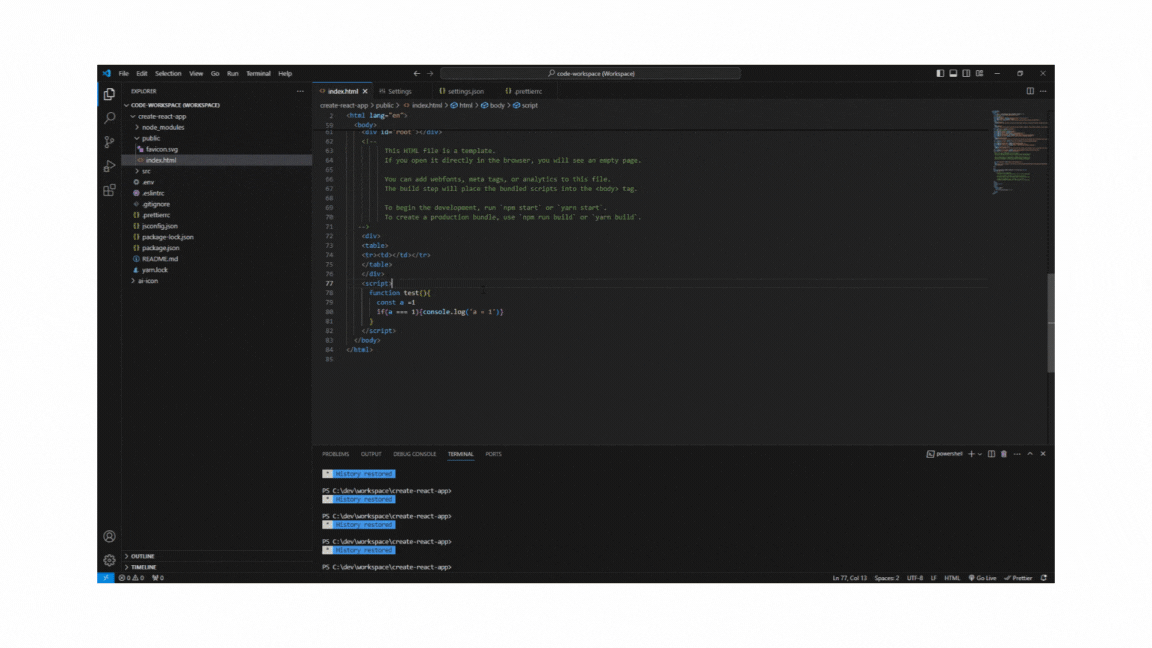
Task: Open the Help menu
Action: coord(285,73)
